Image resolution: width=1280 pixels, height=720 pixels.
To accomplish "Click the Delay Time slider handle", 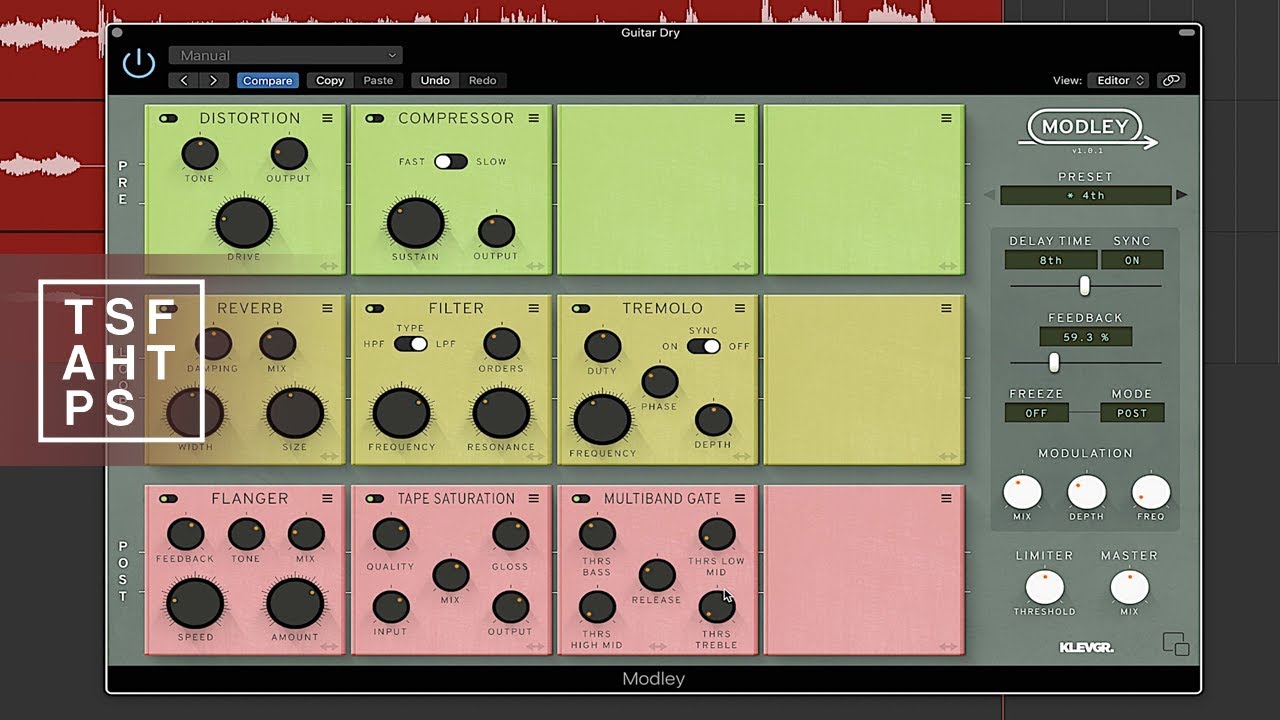I will pyautogui.click(x=1084, y=286).
